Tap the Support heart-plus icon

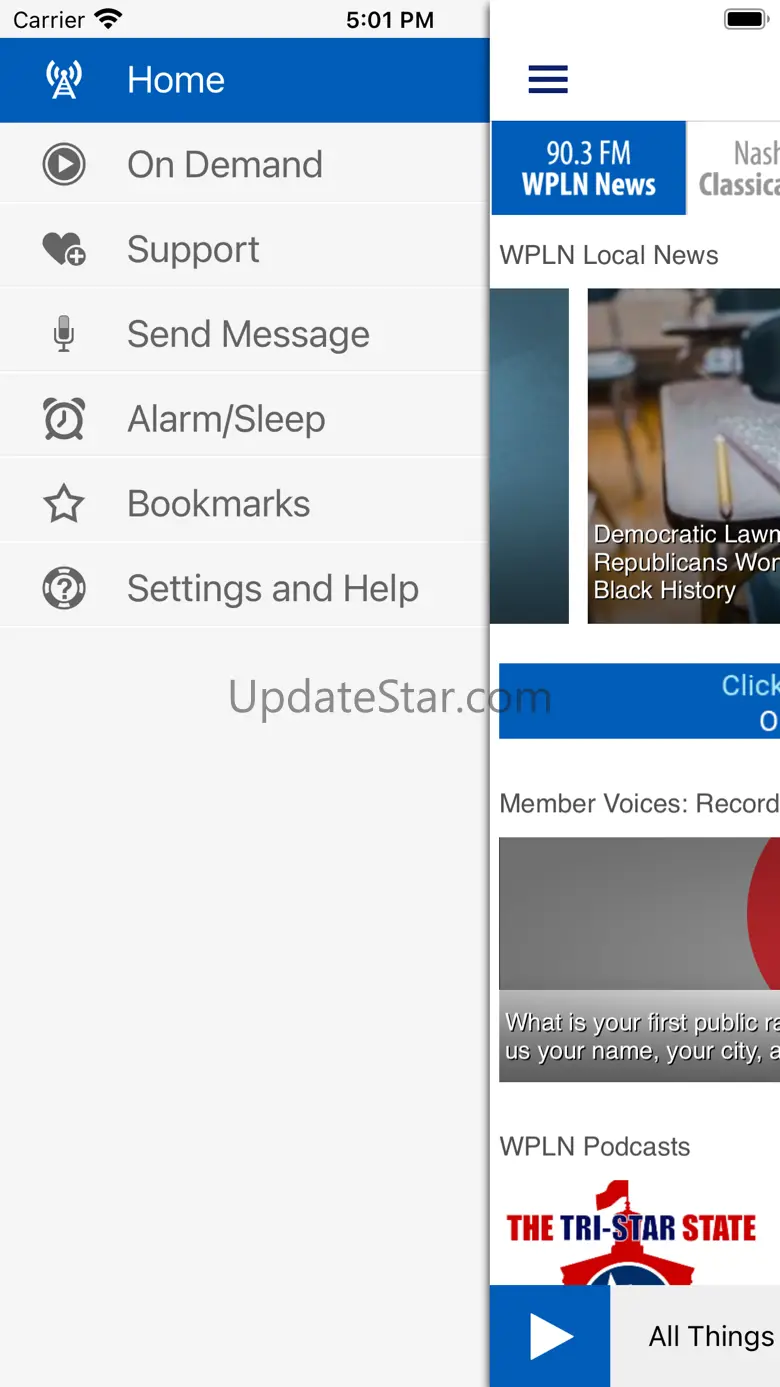point(64,249)
